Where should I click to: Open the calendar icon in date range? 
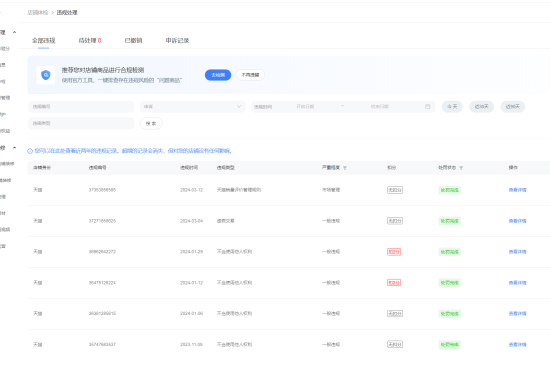click(x=428, y=107)
